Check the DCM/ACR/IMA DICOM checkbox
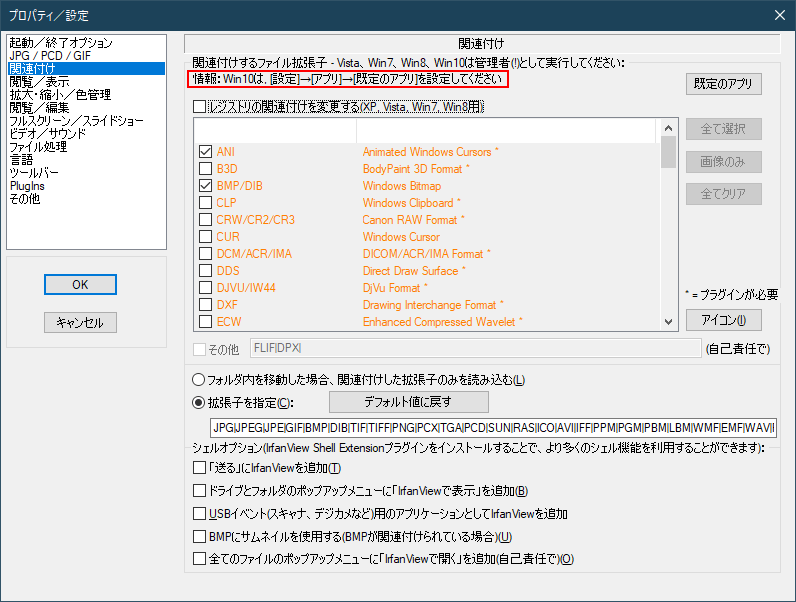 [x=206, y=254]
